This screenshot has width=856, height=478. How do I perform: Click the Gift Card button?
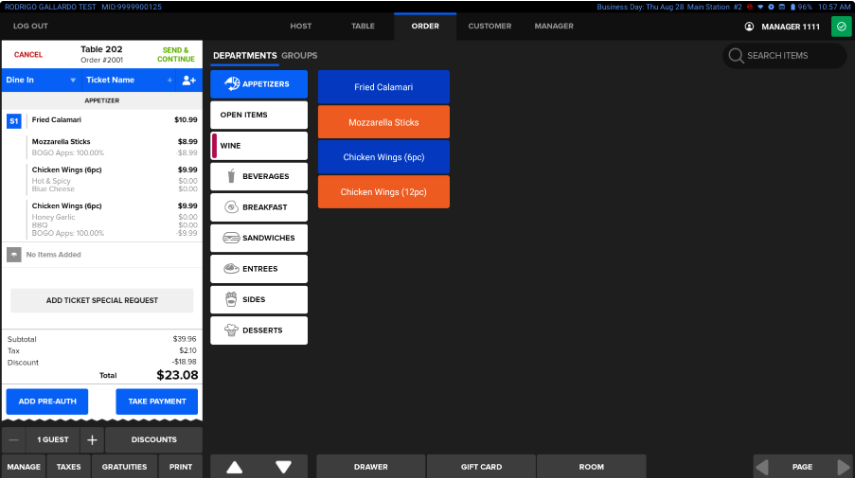(x=481, y=467)
